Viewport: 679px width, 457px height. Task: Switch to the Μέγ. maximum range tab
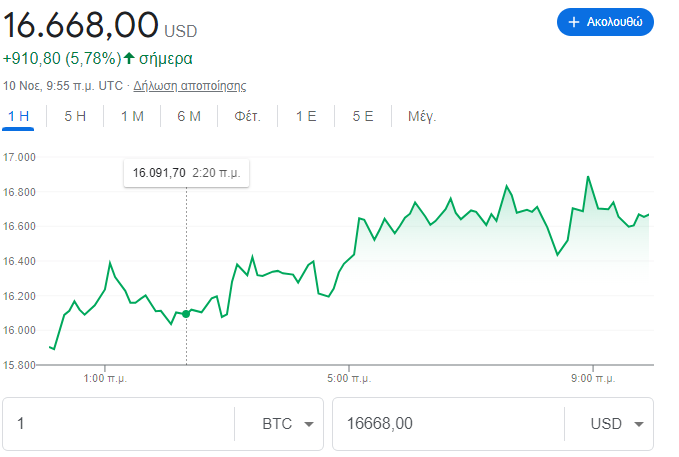coord(422,116)
